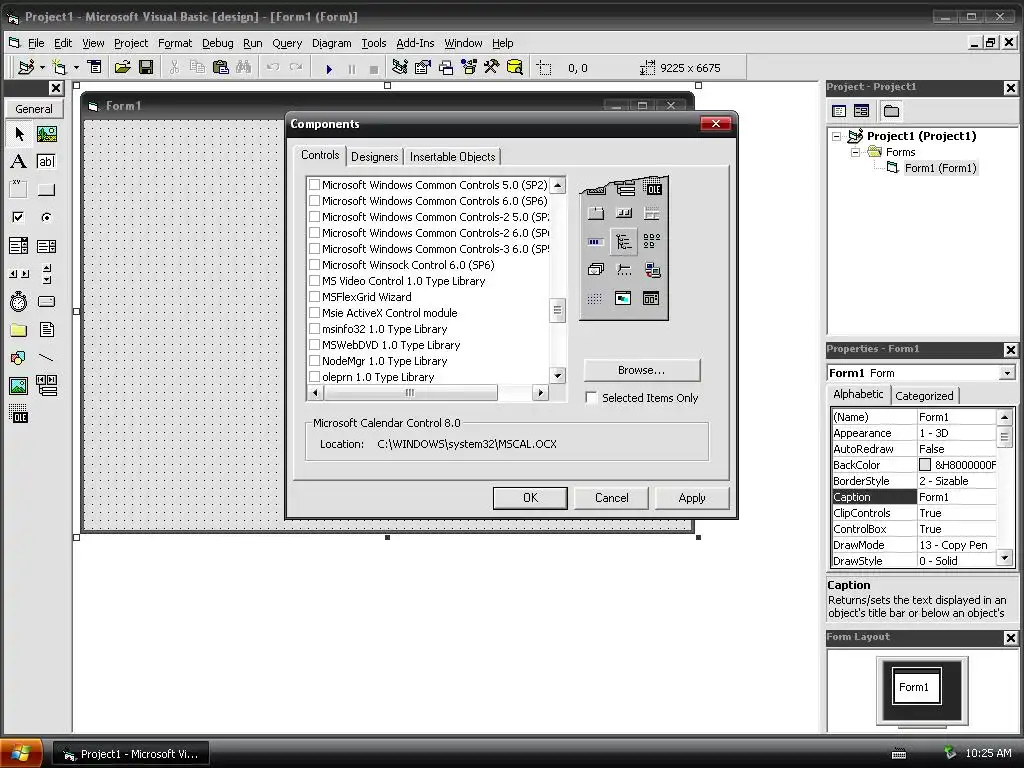This screenshot has height=768, width=1024.
Task: Click Open Project toolbar icon
Action: click(x=122, y=67)
